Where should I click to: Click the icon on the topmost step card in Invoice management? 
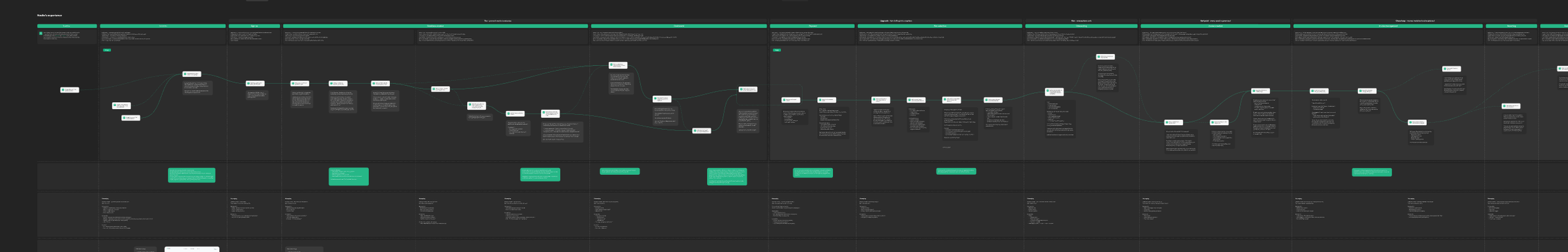pyautogui.click(x=1446, y=68)
